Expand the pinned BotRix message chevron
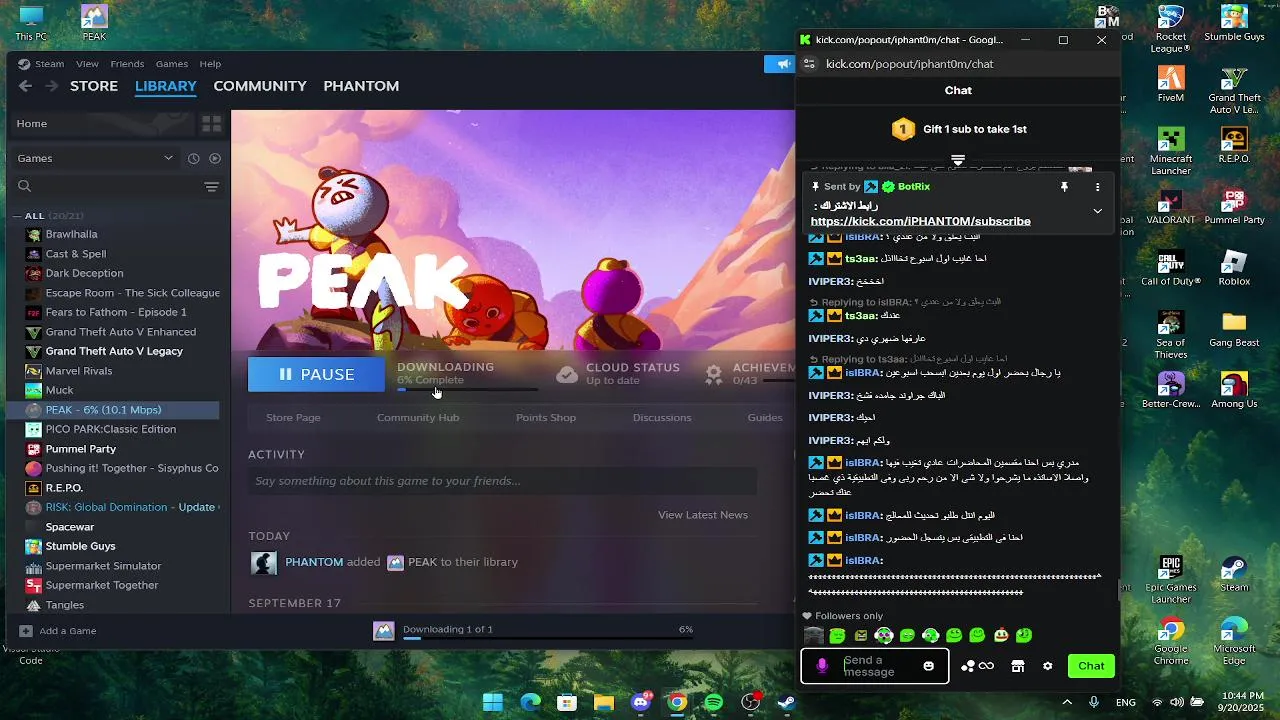The width and height of the screenshot is (1280, 720). coord(1097,211)
